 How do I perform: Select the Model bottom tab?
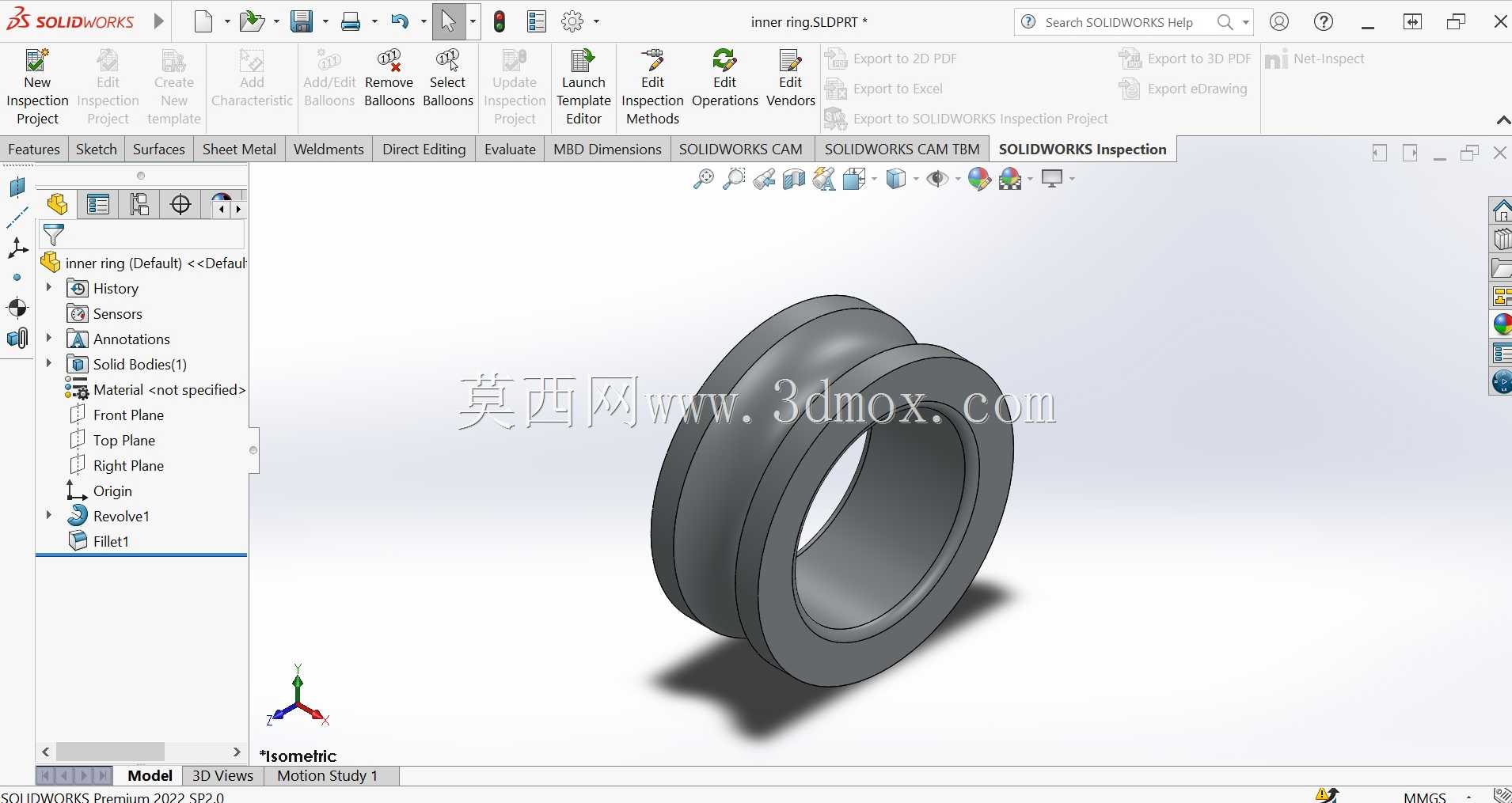point(150,776)
